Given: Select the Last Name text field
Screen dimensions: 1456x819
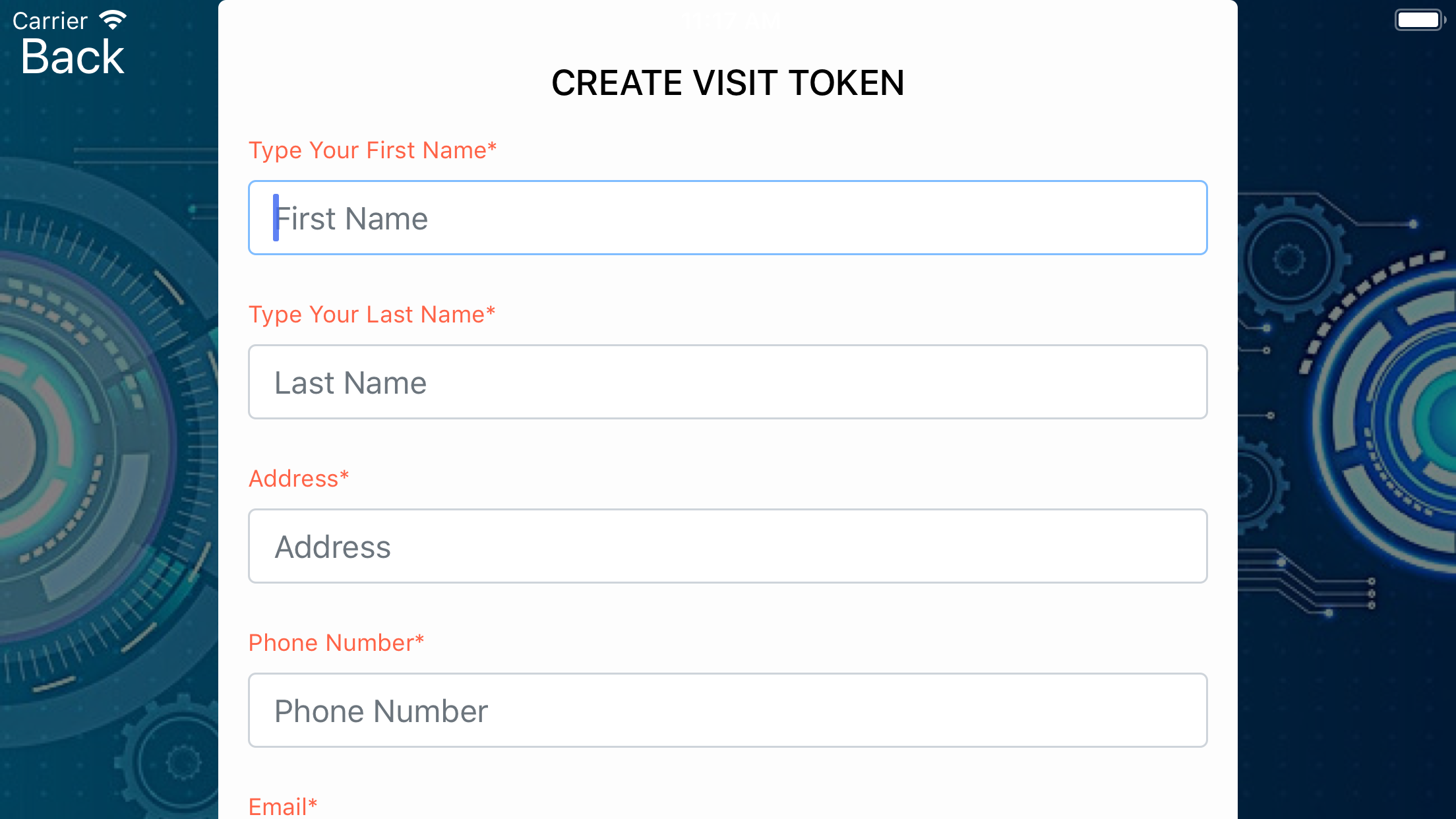Looking at the screenshot, I should [x=727, y=382].
